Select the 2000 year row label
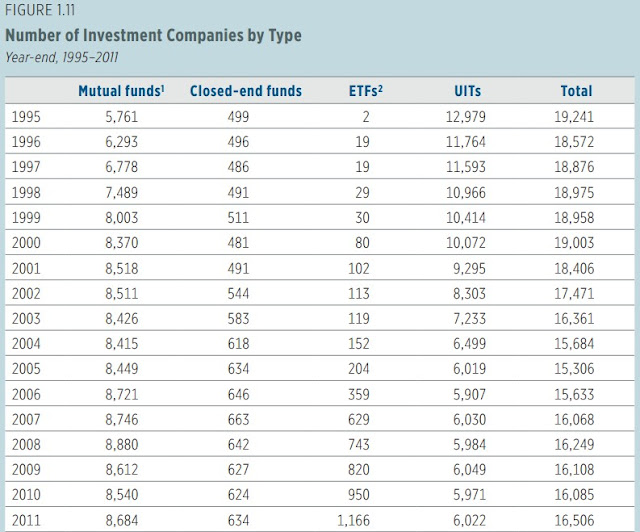 (26, 243)
